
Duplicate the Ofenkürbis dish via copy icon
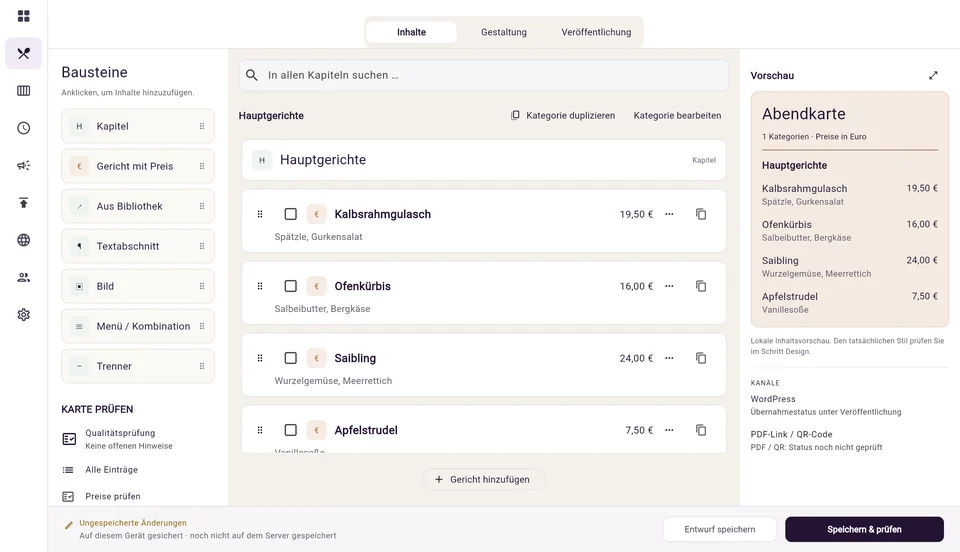coord(701,286)
